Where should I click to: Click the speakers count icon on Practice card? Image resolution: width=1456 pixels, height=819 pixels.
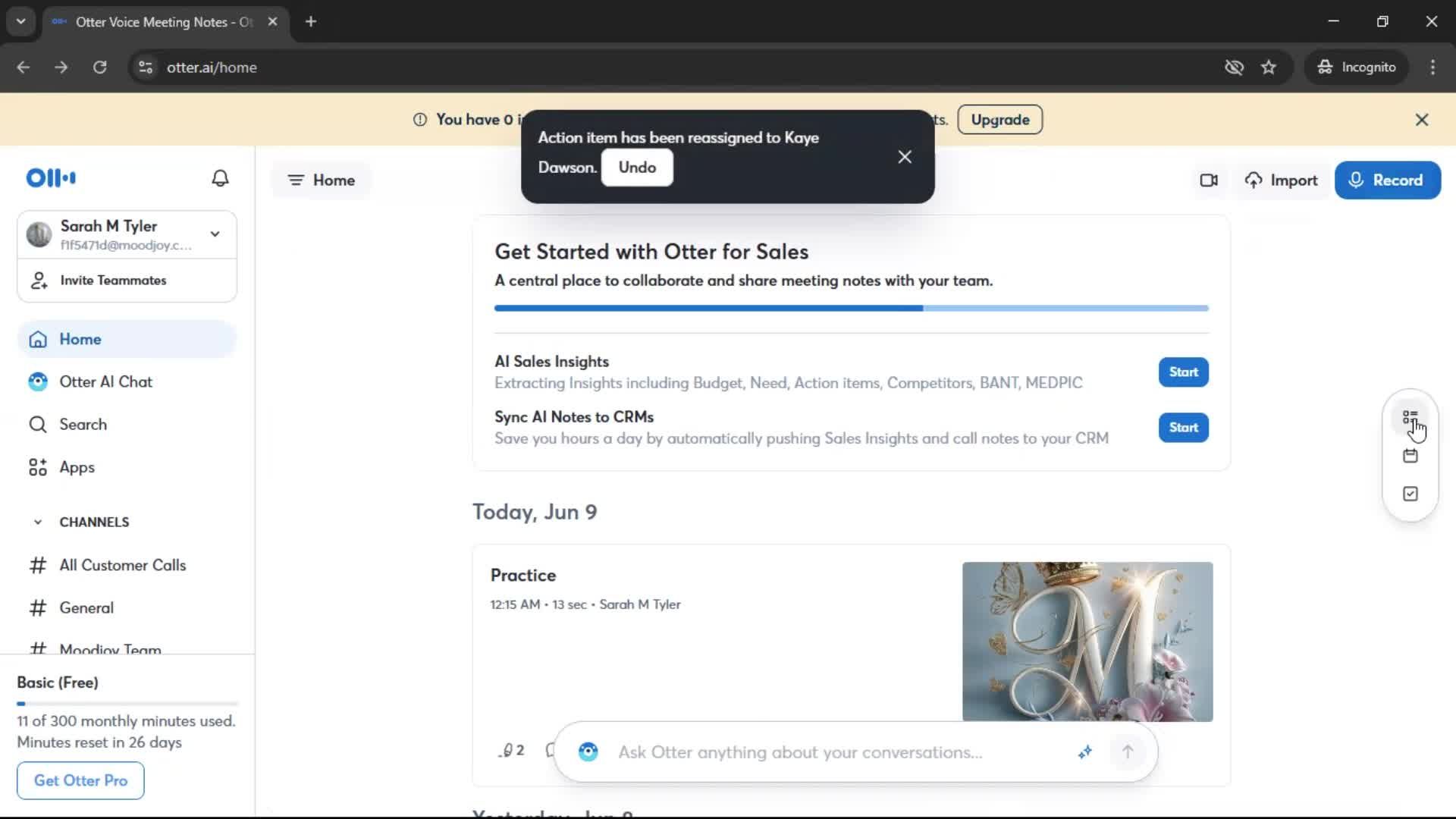tap(512, 750)
